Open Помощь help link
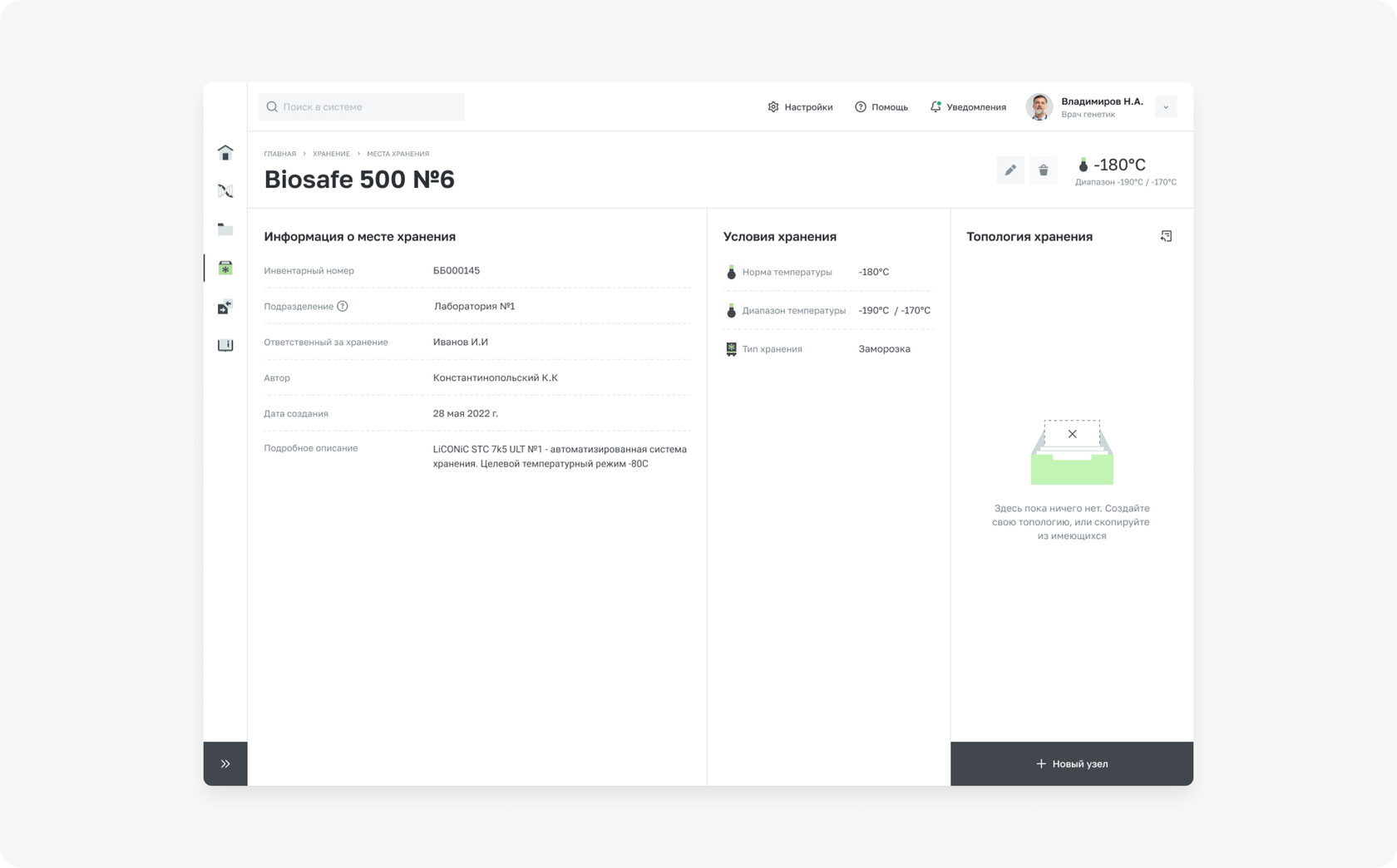 [x=881, y=107]
